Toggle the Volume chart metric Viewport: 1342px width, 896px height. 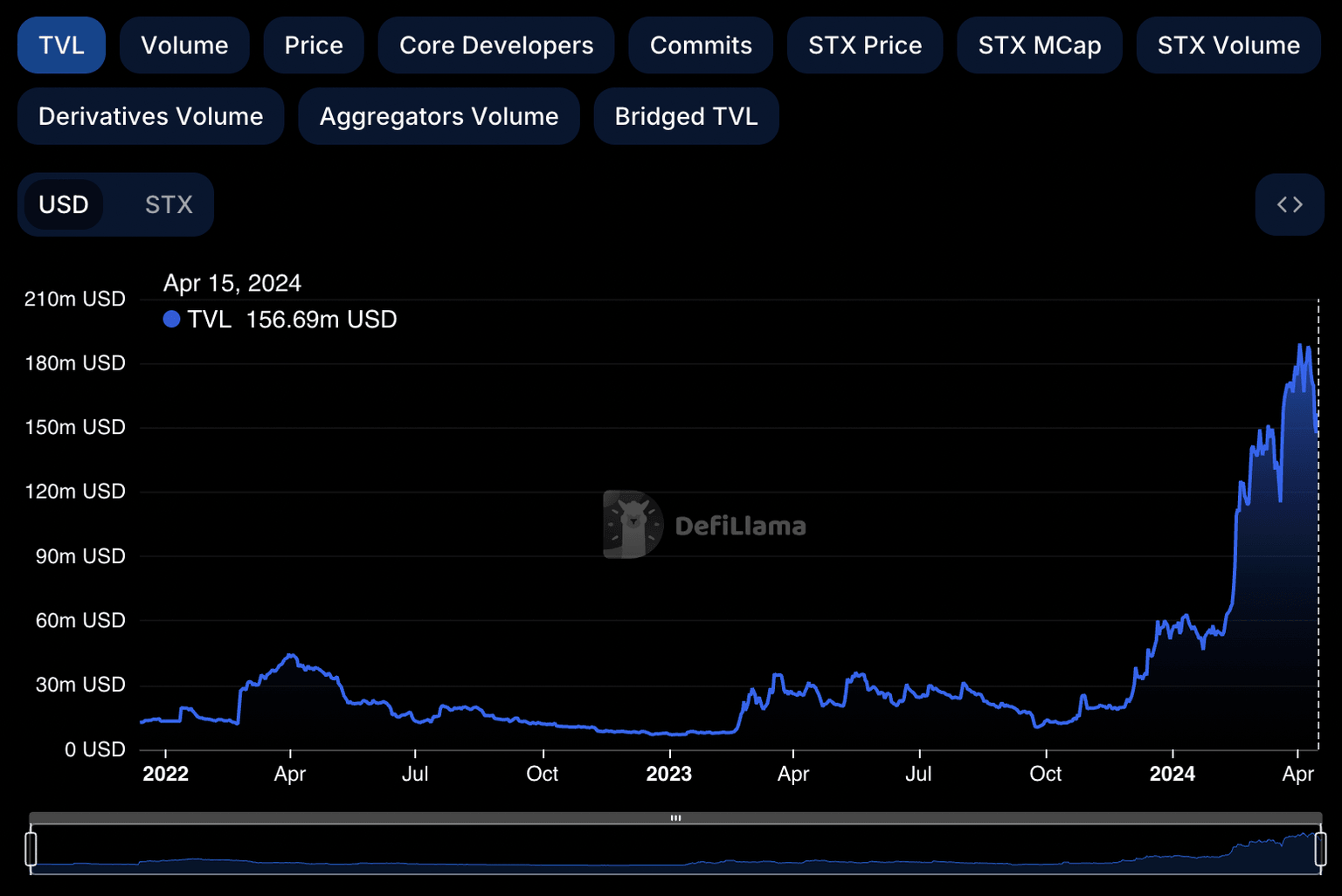[x=184, y=45]
